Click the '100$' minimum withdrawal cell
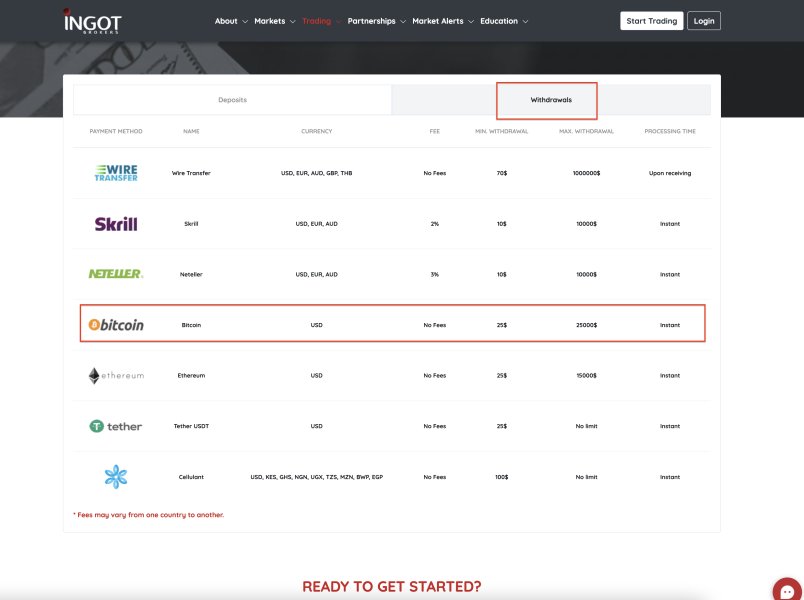 tap(501, 477)
